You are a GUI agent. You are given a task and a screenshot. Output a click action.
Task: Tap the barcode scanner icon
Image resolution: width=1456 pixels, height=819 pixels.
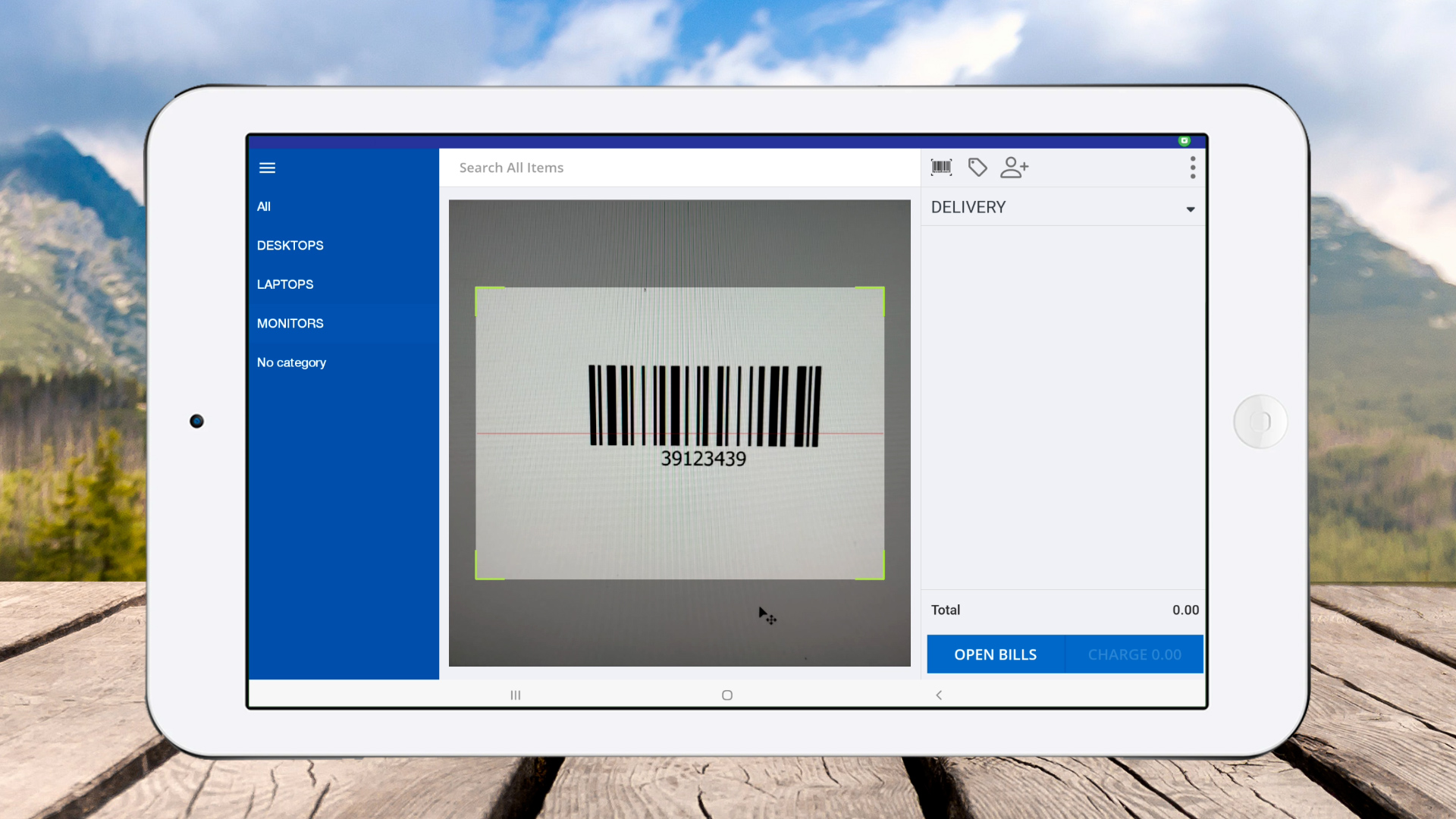pos(941,168)
